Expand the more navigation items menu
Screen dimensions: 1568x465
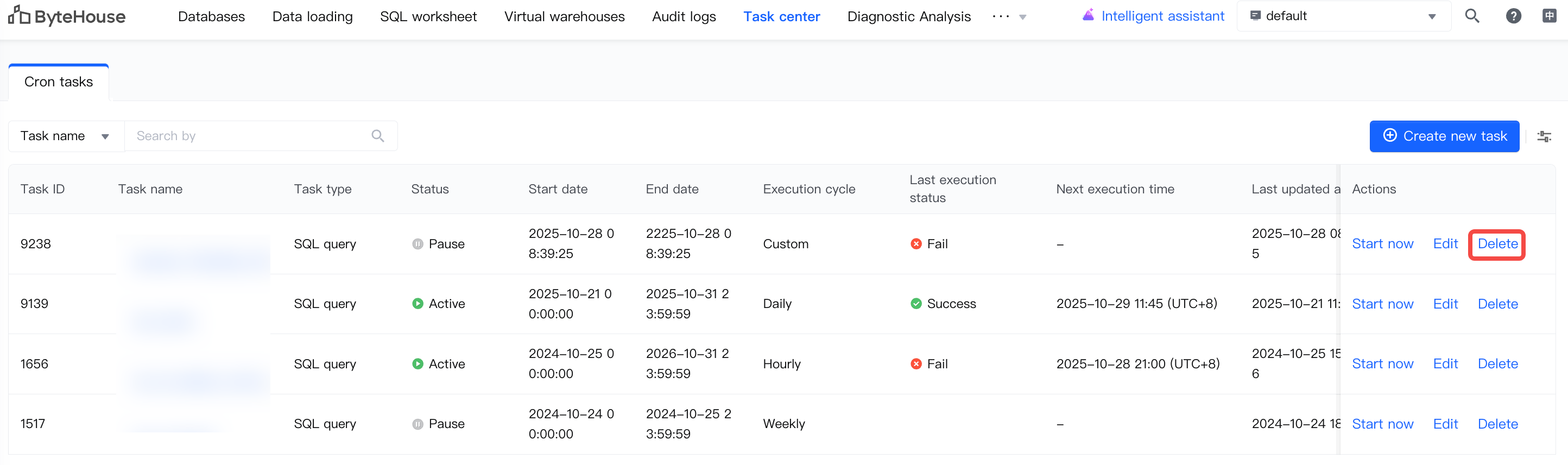(x=1009, y=17)
